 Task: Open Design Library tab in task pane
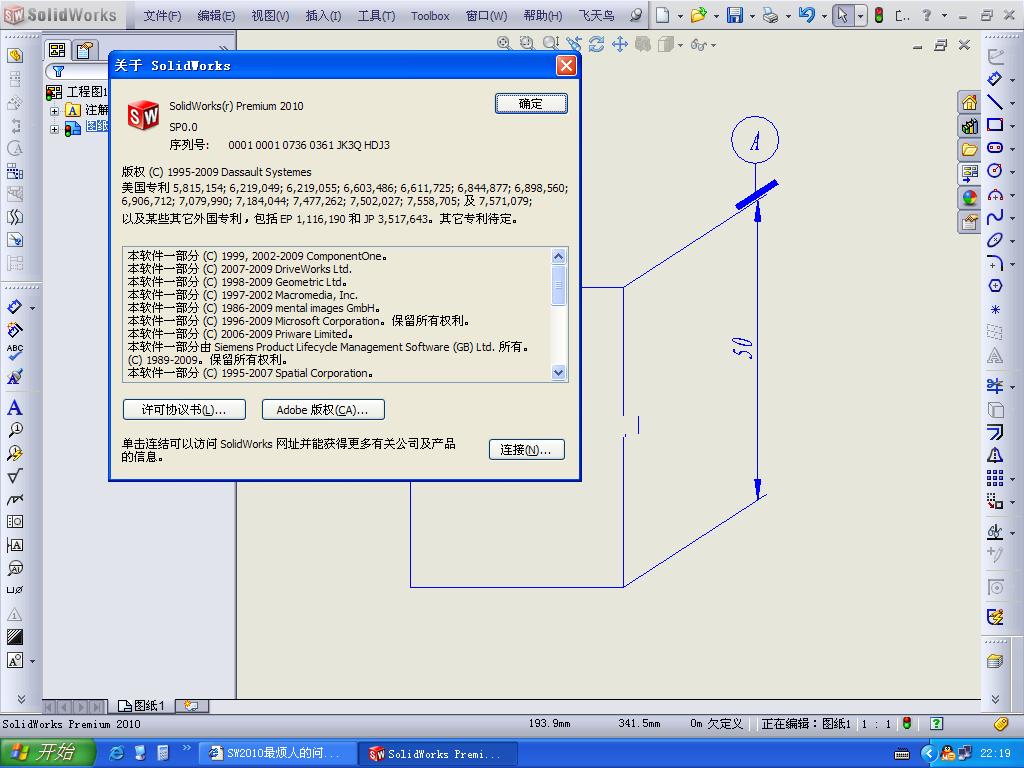(970, 126)
